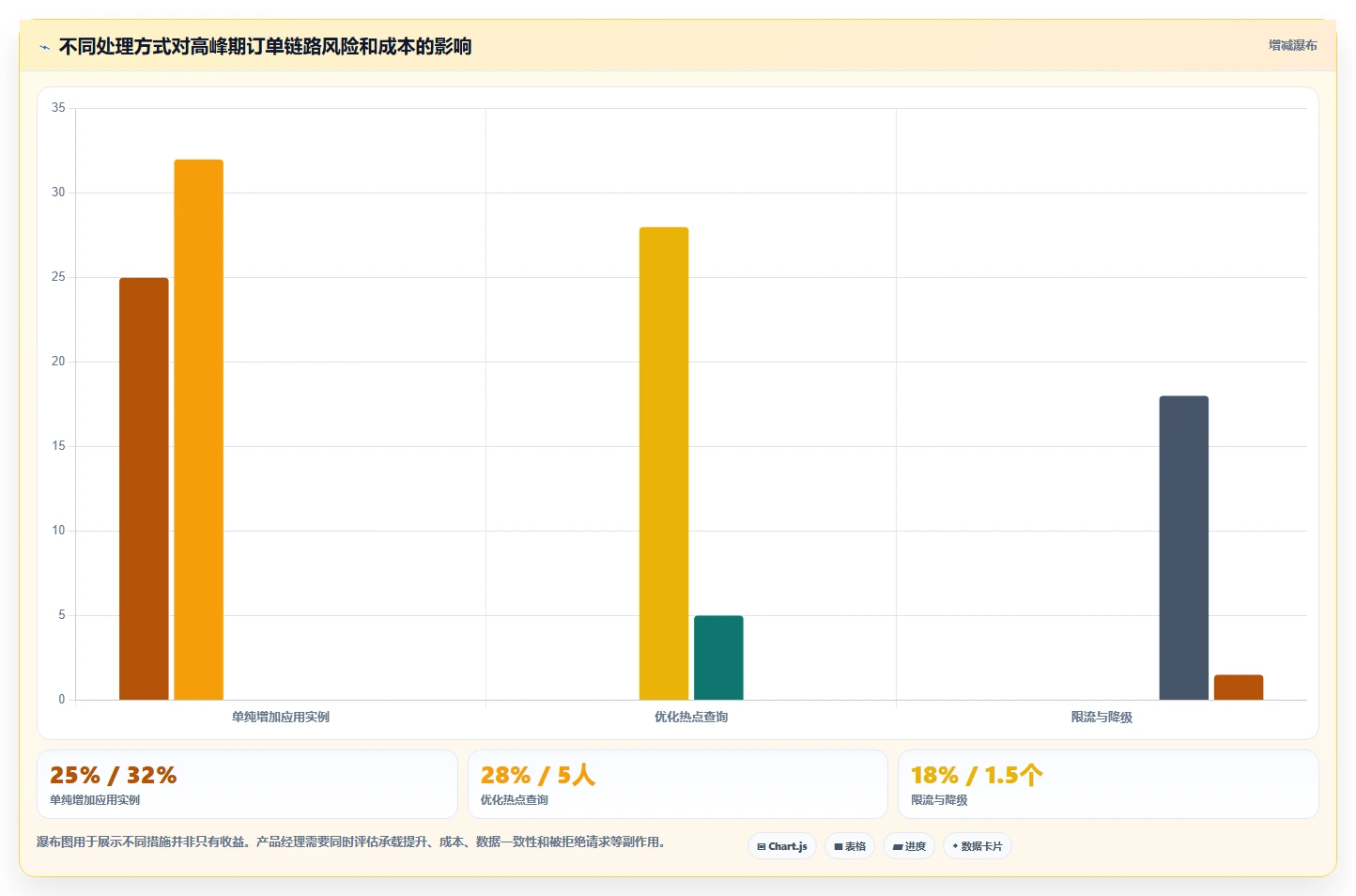Click the 优化热点查询 caption inside the second stat card
Image resolution: width=1356 pixels, height=896 pixels.
pos(515,800)
